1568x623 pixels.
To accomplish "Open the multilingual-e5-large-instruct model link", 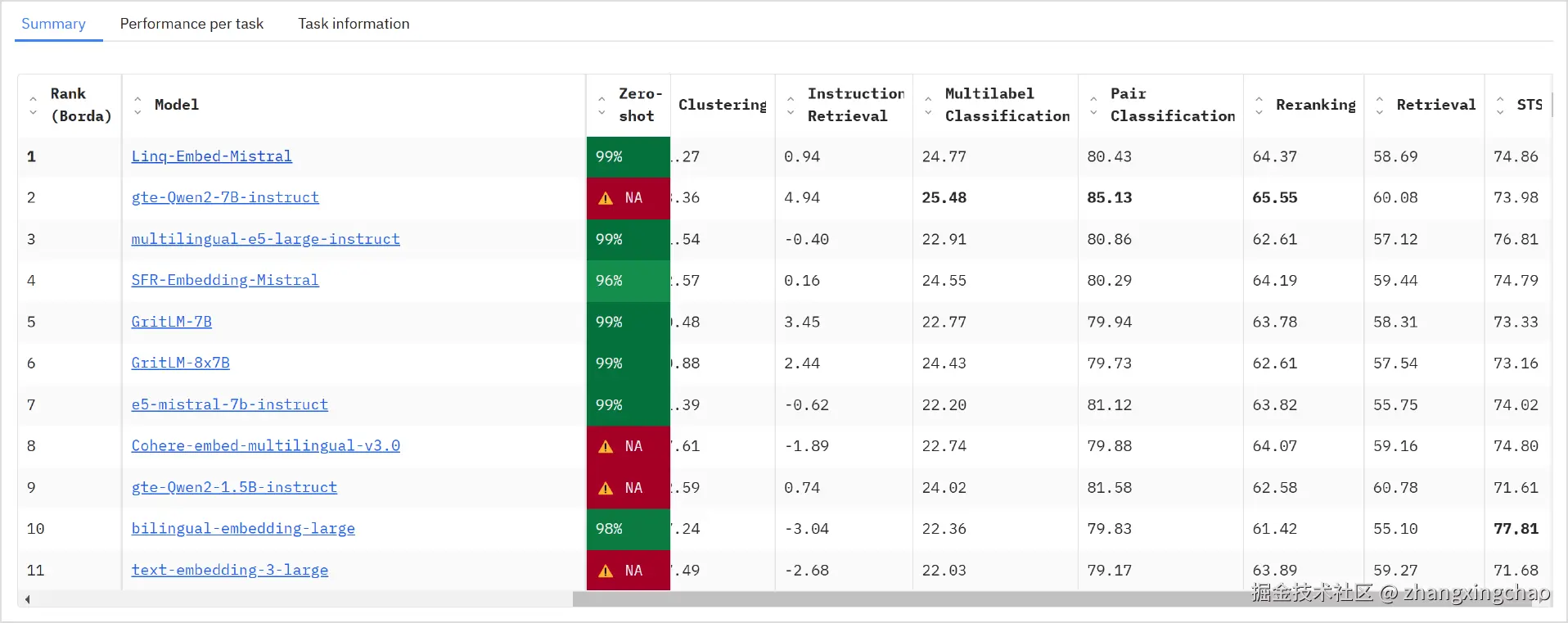I will [x=266, y=239].
